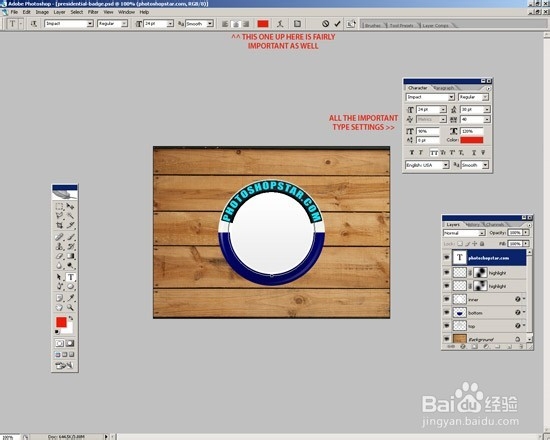Viewport: 550px width, 440px height.
Task: Select the Rectangular Marquee tool
Action: tap(59, 207)
